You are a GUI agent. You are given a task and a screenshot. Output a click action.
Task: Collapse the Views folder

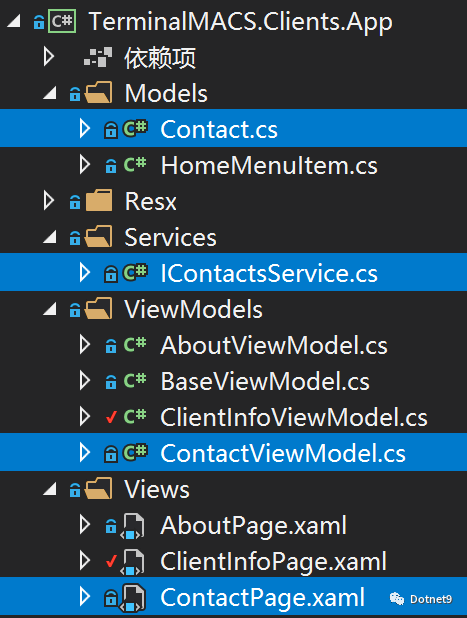coord(50,489)
